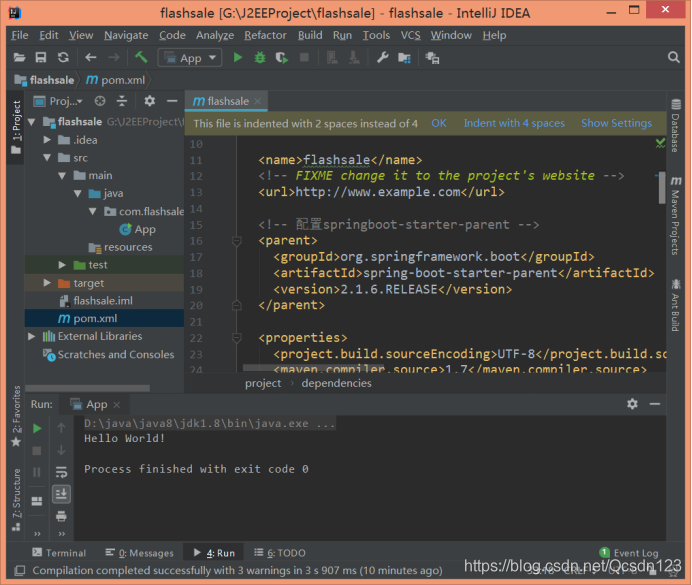Click dependencies in editor breadcrumb
This screenshot has height=585, width=692.
pyautogui.click(x=336, y=383)
